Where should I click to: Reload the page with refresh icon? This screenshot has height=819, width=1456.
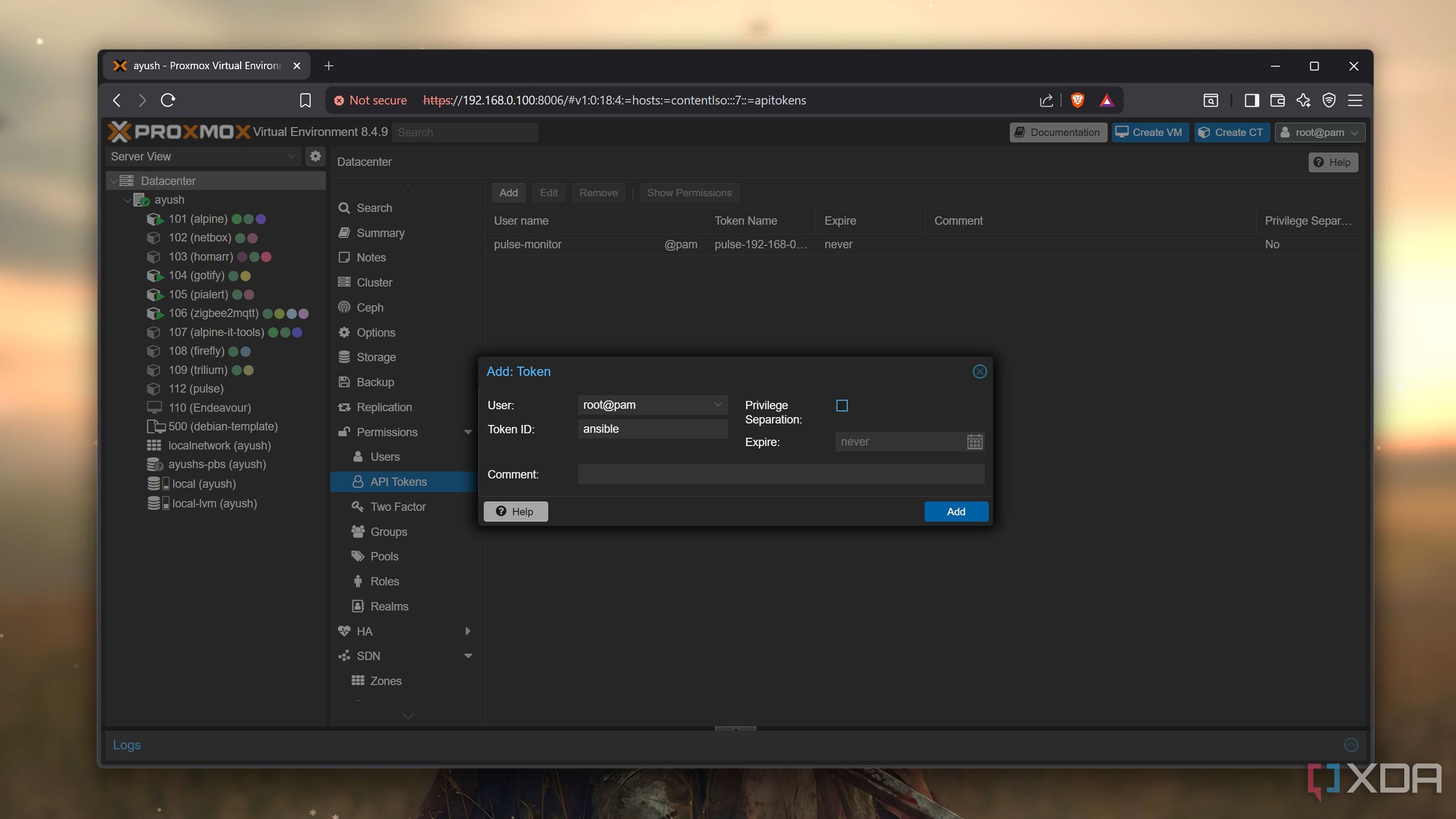point(168,100)
